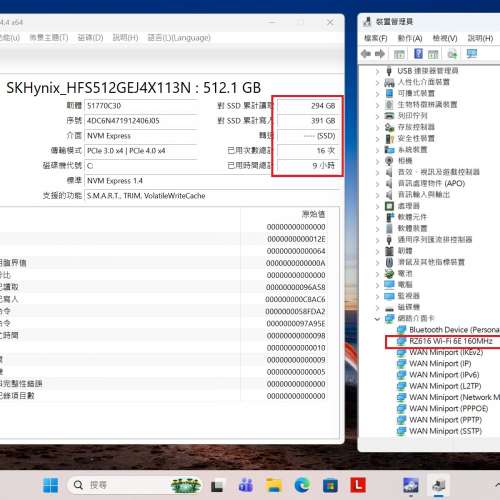Viewport: 500px width, 500px height.
Task: Launch Microsoft Edge from the taskbar
Action: coord(302,485)
